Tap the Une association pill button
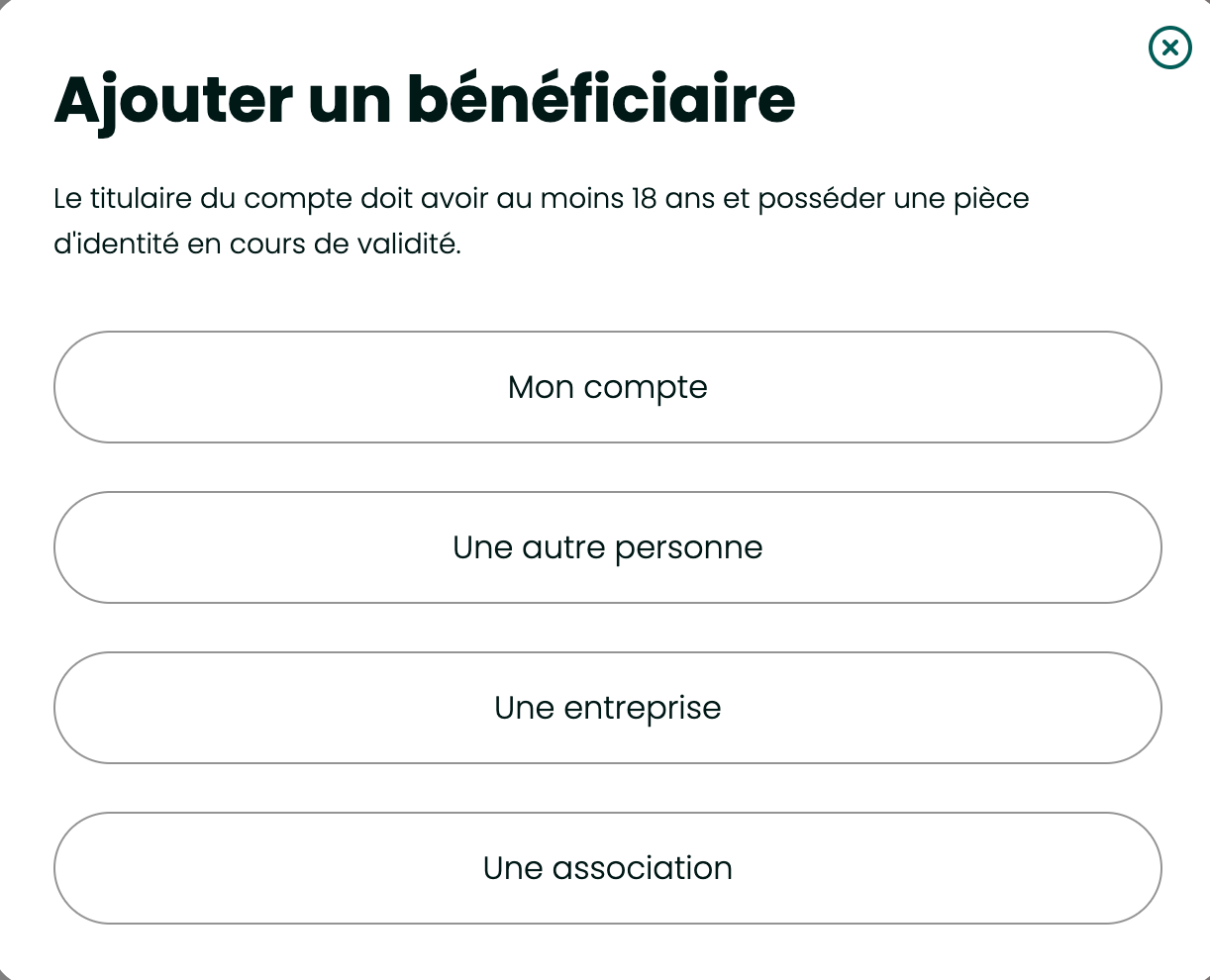1210x980 pixels. point(607,868)
